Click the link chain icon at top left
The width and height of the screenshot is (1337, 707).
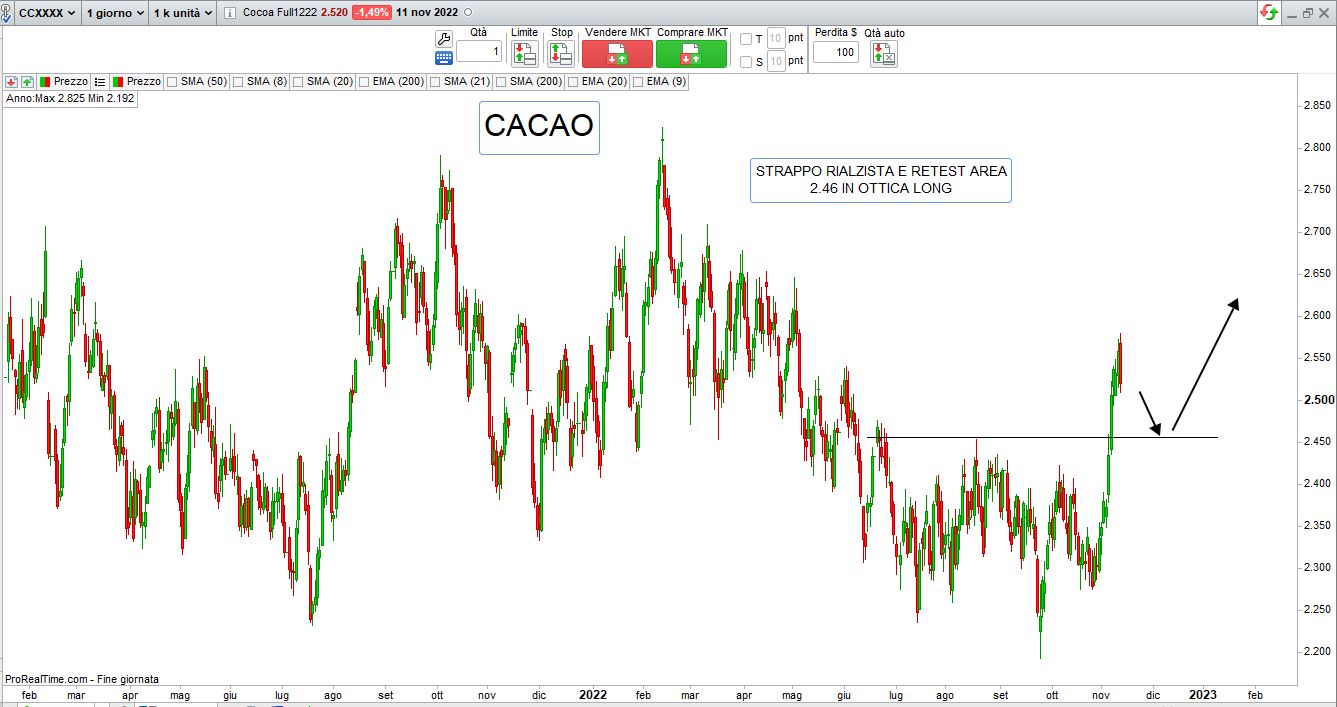[6, 13]
